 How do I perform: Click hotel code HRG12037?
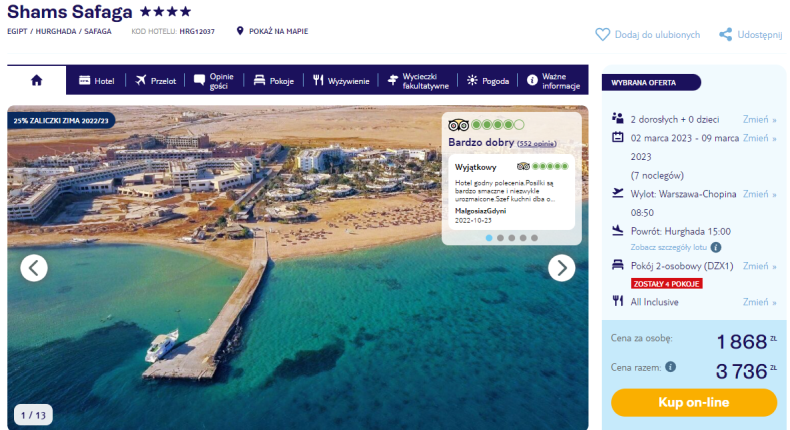point(197,31)
